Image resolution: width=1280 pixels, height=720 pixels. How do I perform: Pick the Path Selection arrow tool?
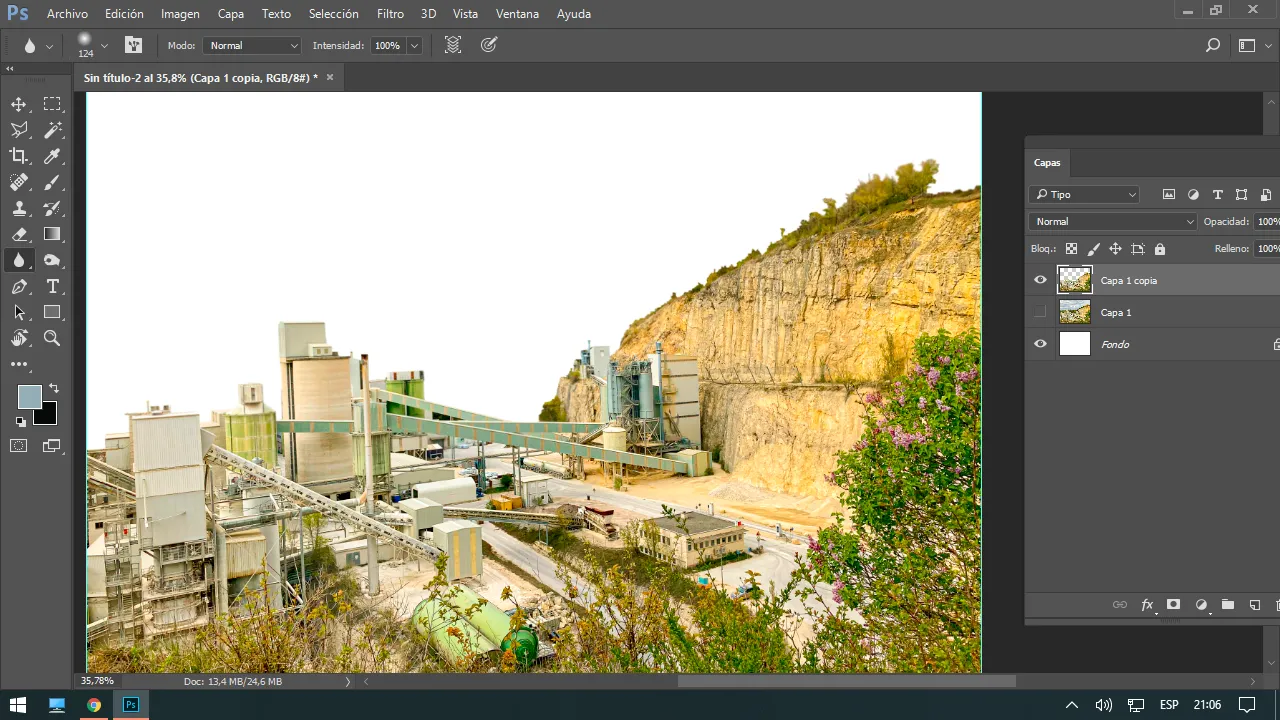coord(19,312)
